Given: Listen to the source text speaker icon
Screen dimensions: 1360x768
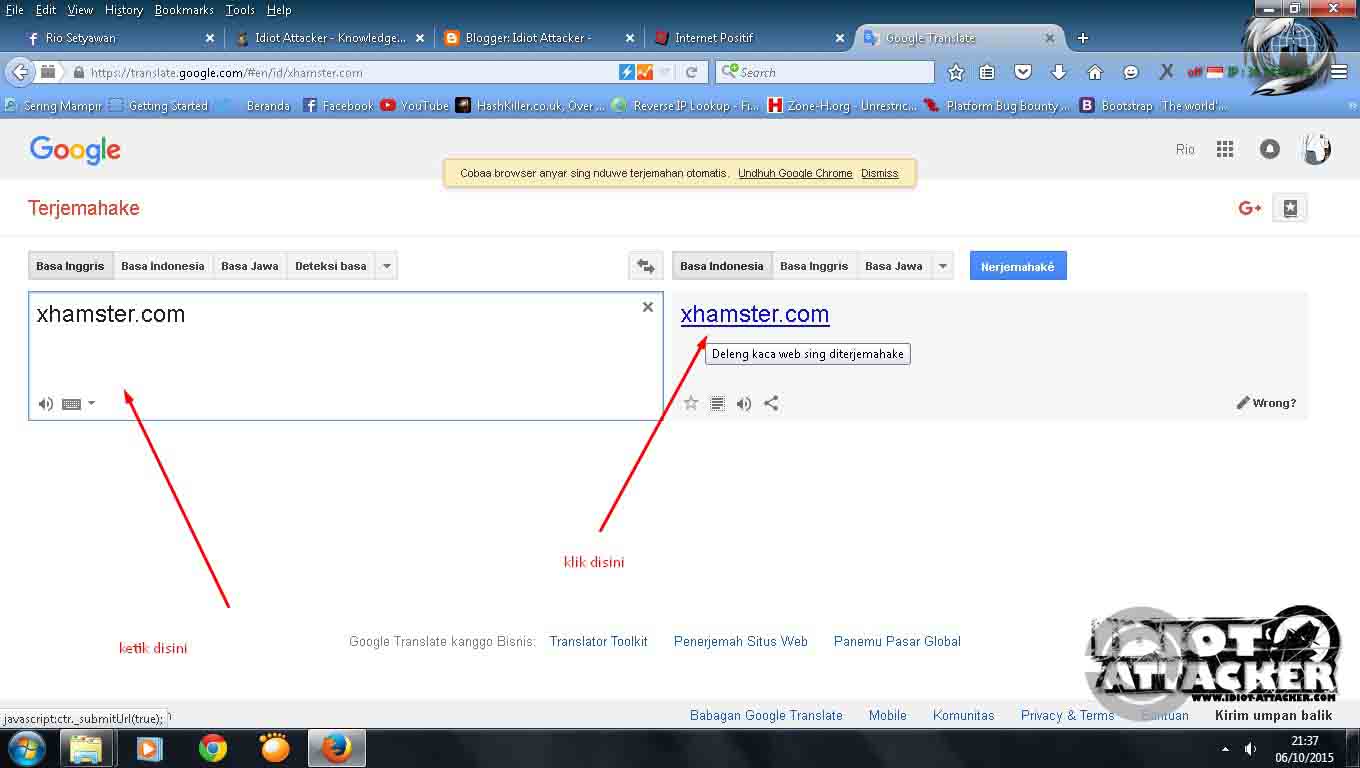Looking at the screenshot, I should [x=45, y=404].
